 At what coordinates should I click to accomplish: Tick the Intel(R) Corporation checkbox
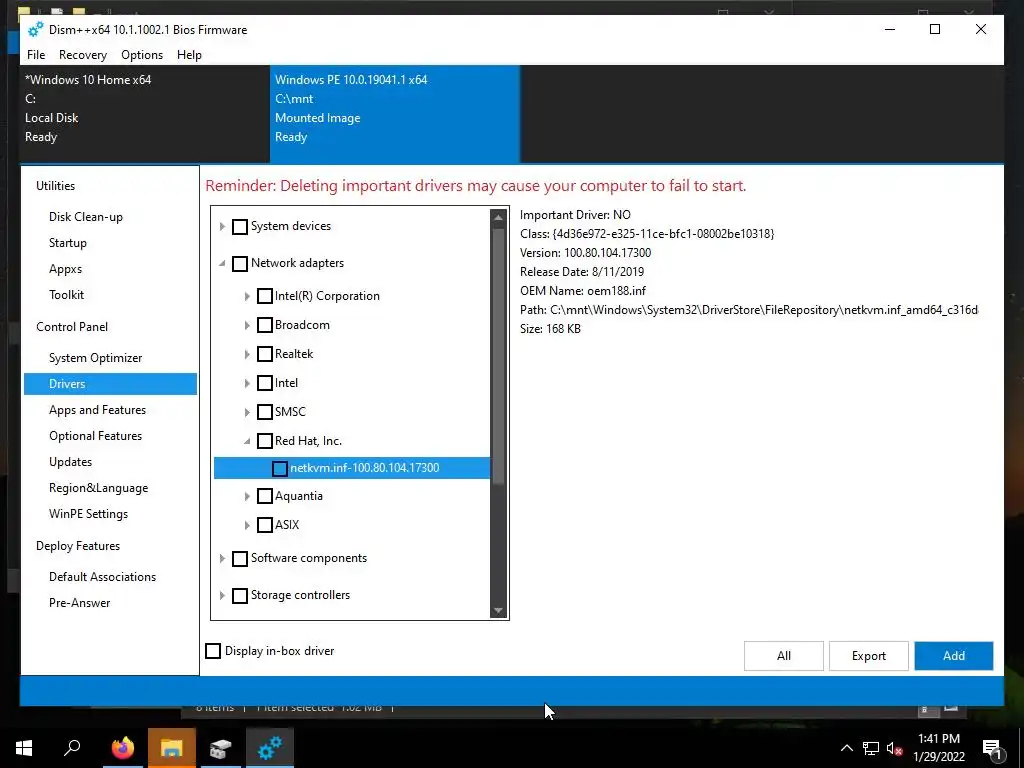coord(264,296)
